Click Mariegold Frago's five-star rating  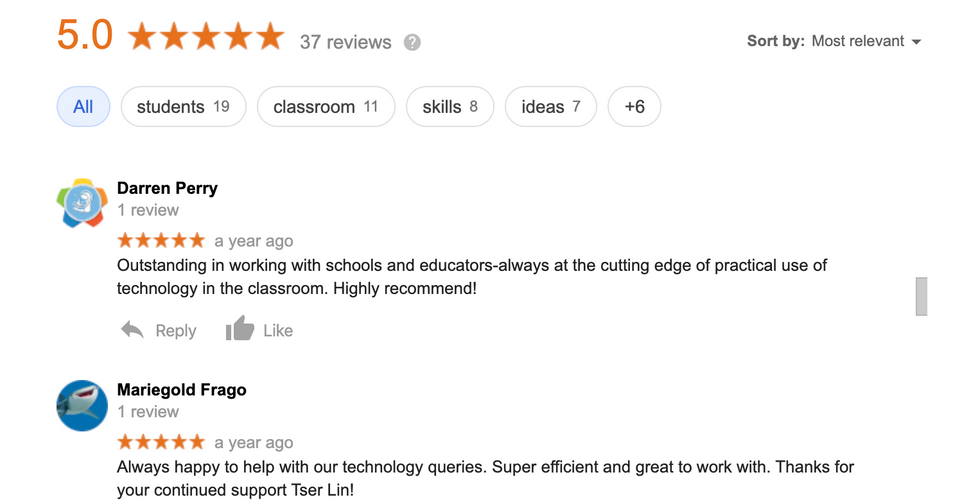[x=161, y=442]
